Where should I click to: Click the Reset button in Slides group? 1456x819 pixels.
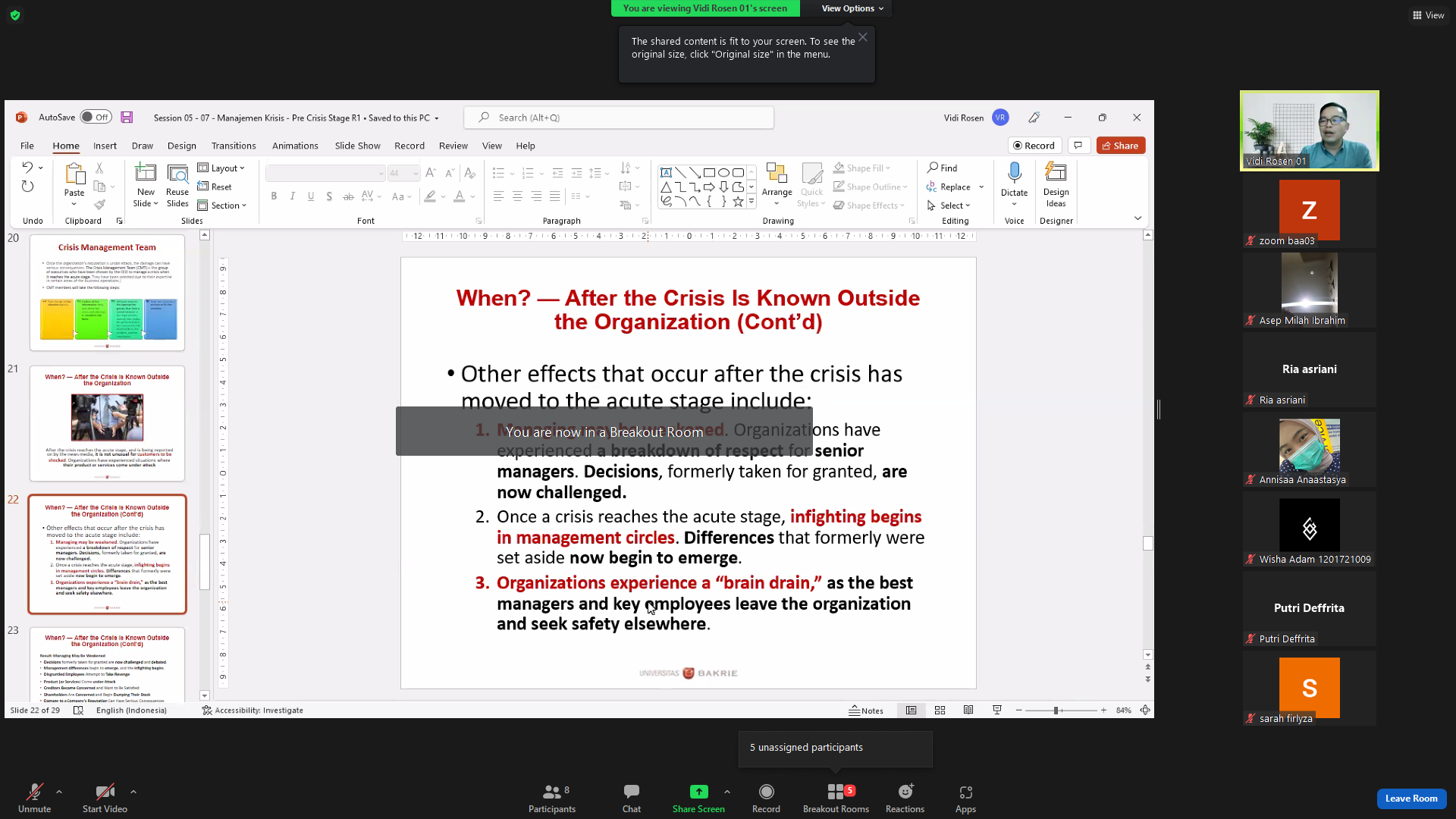pos(215,187)
